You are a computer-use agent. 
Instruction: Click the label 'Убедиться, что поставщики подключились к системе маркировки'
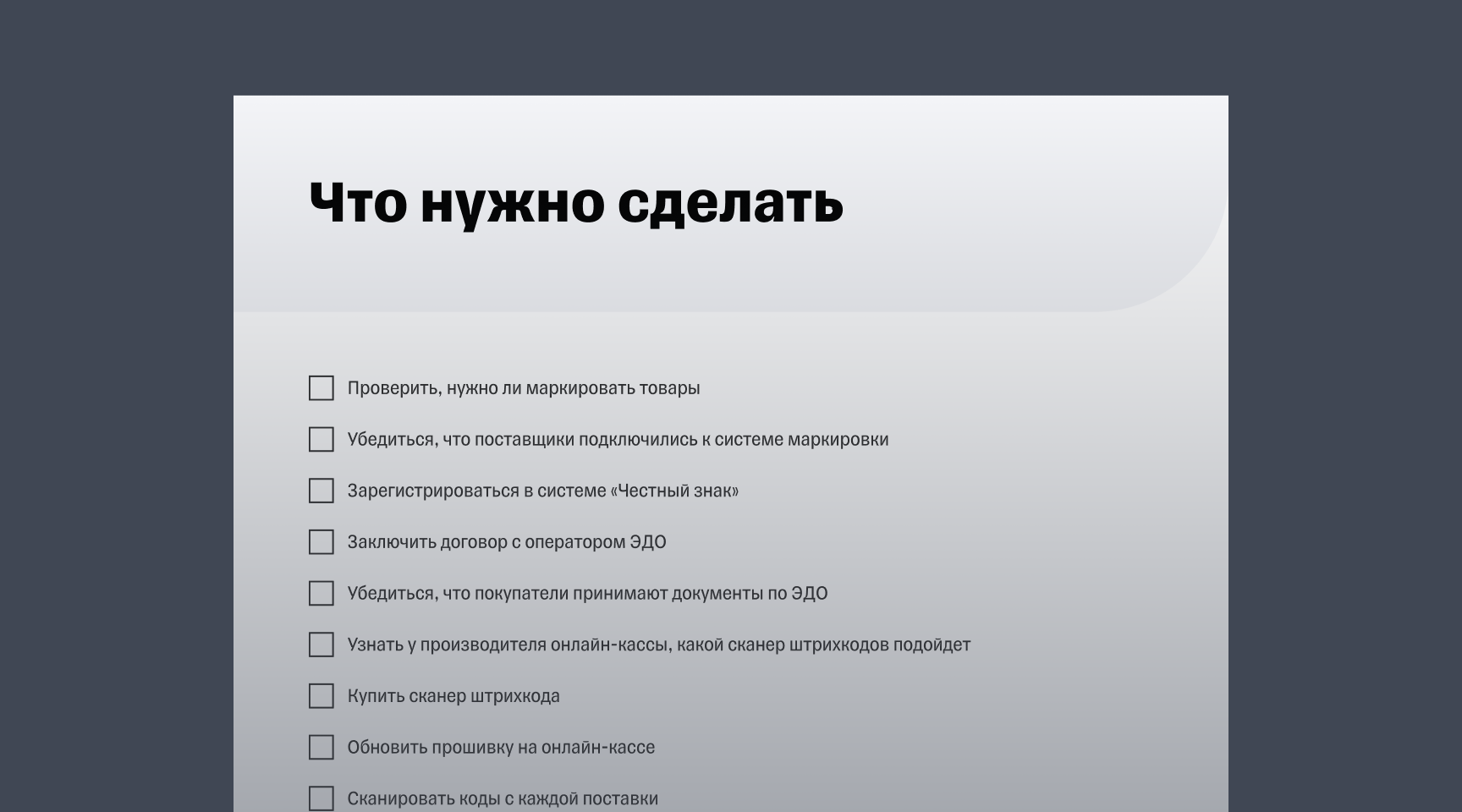tap(618, 440)
